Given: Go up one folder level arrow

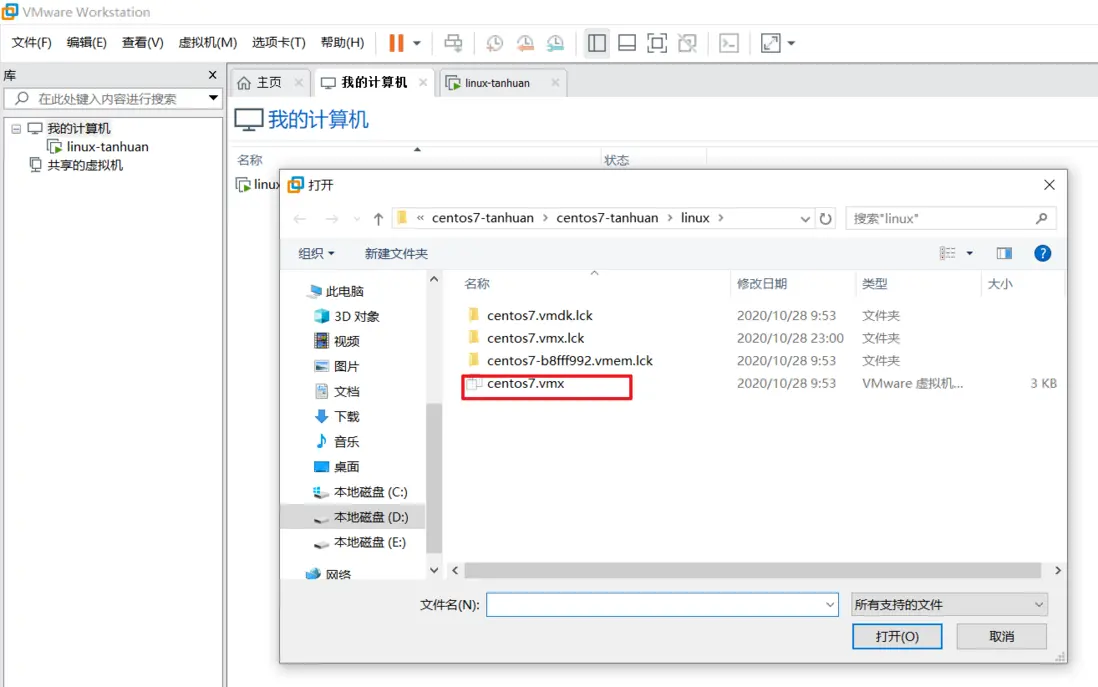Looking at the screenshot, I should click(378, 219).
